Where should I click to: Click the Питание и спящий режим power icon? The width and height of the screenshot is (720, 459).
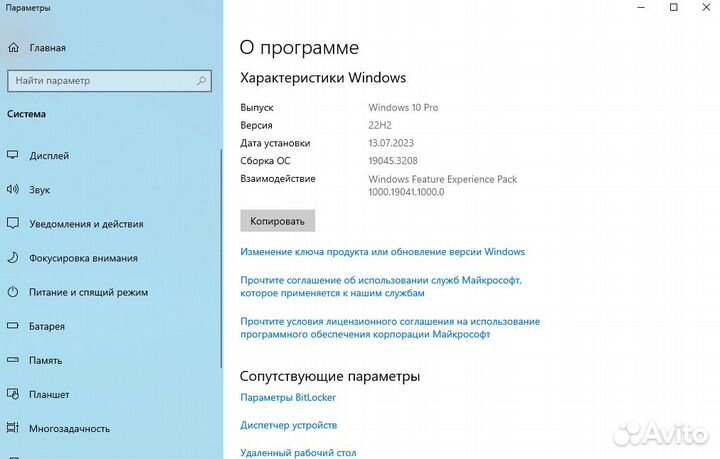(x=13, y=292)
